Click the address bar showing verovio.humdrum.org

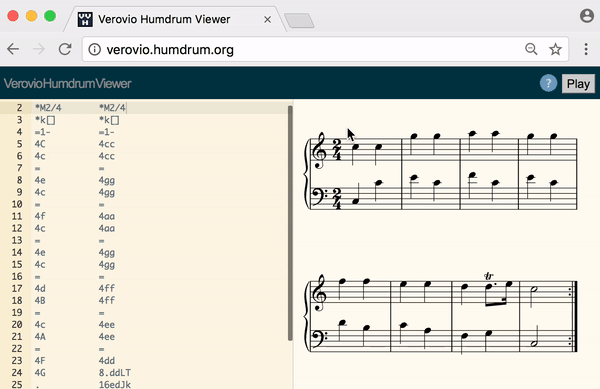coord(325,49)
